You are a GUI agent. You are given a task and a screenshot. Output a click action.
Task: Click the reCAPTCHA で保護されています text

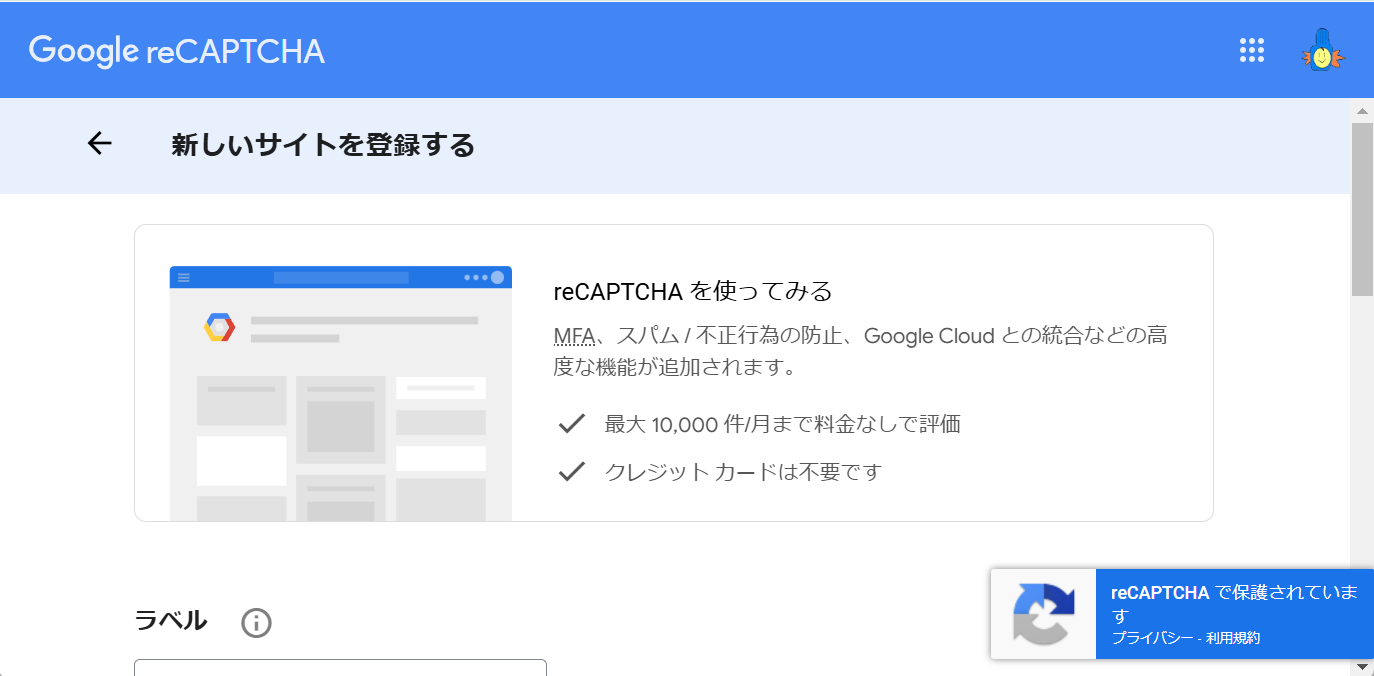coord(1235,604)
